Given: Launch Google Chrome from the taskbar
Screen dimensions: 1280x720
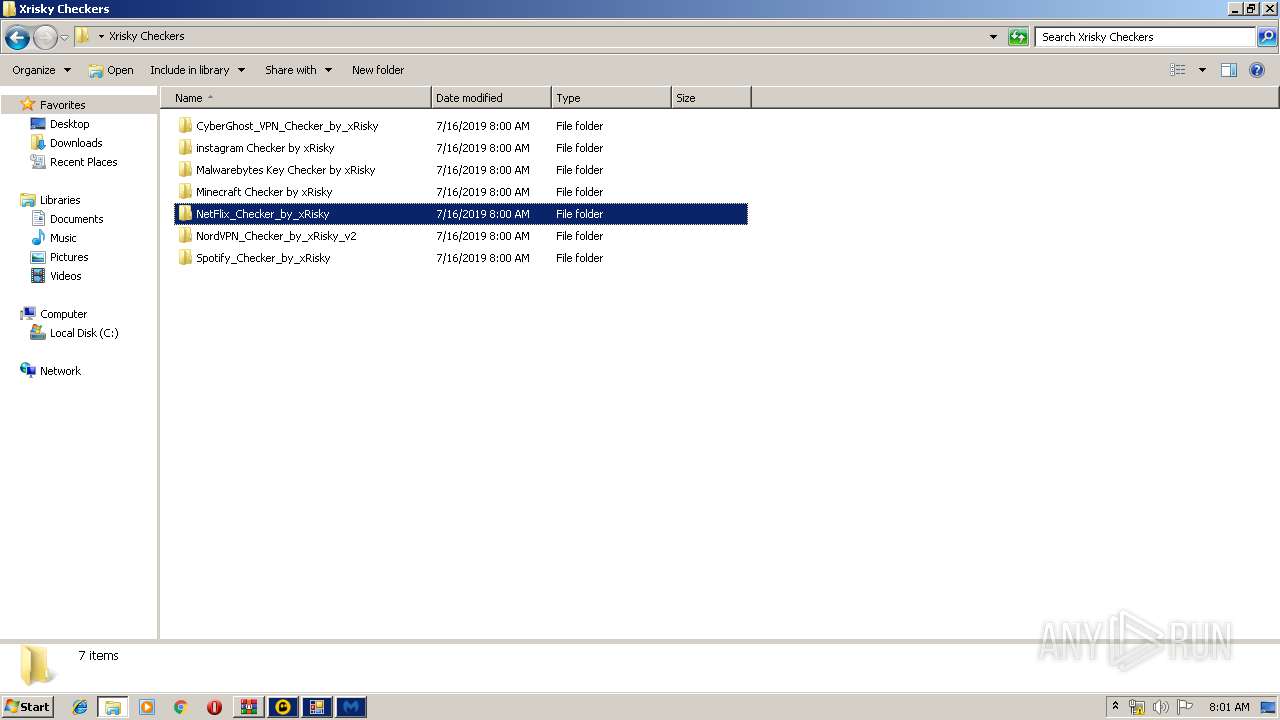Looking at the screenshot, I should point(181,707).
